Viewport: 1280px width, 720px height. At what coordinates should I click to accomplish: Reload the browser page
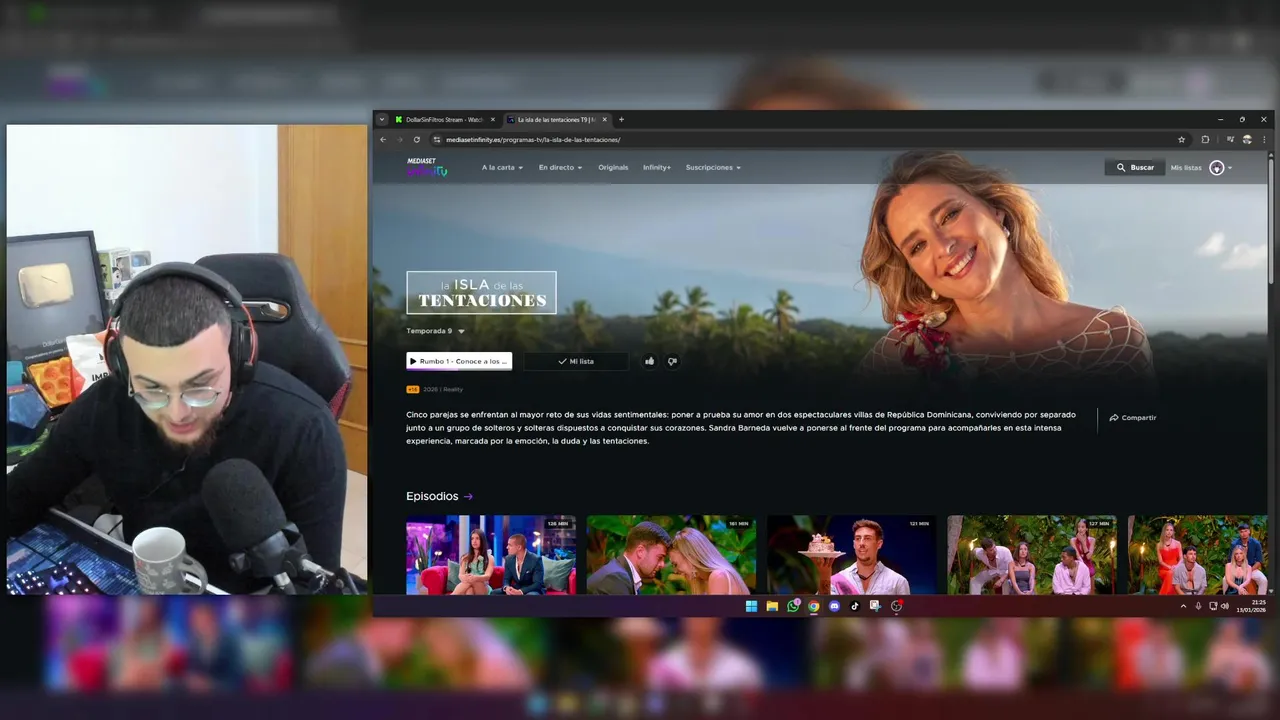(x=416, y=140)
